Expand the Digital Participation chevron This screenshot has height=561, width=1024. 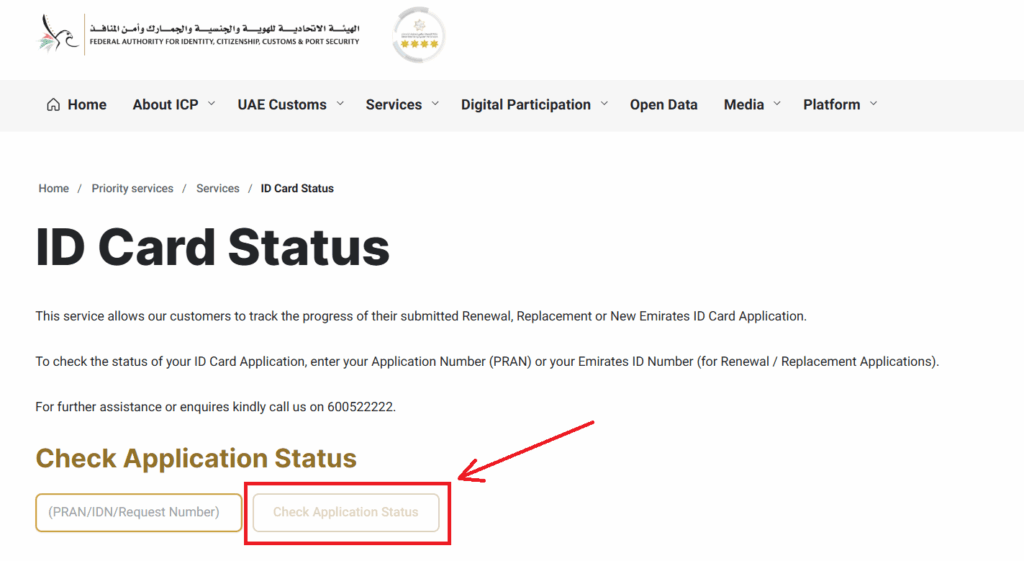604,104
